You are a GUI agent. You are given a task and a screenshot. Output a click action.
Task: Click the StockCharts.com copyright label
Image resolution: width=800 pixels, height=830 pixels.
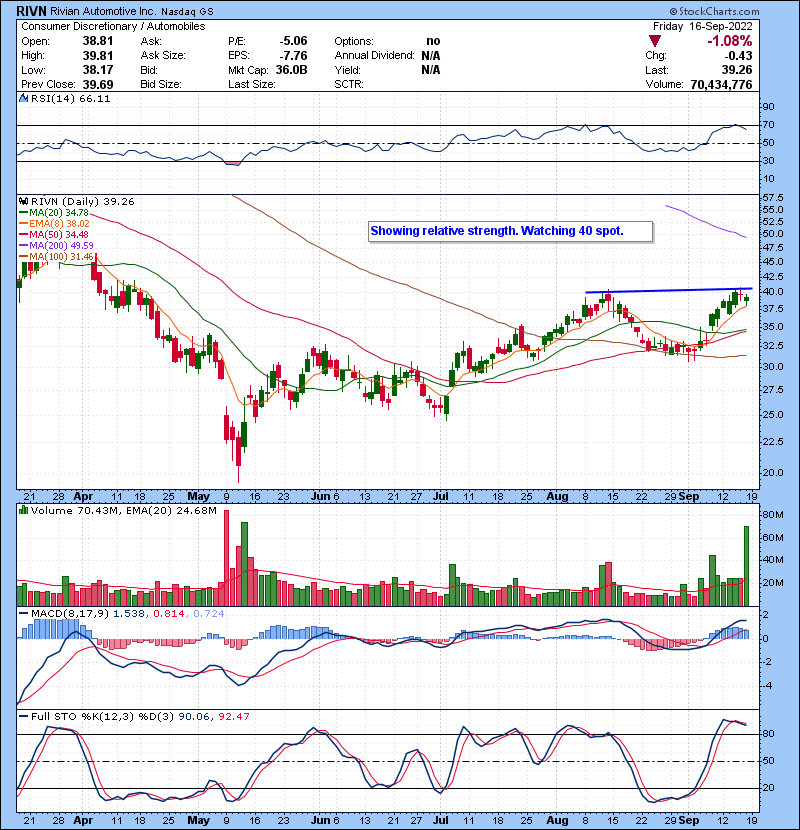[x=715, y=11]
